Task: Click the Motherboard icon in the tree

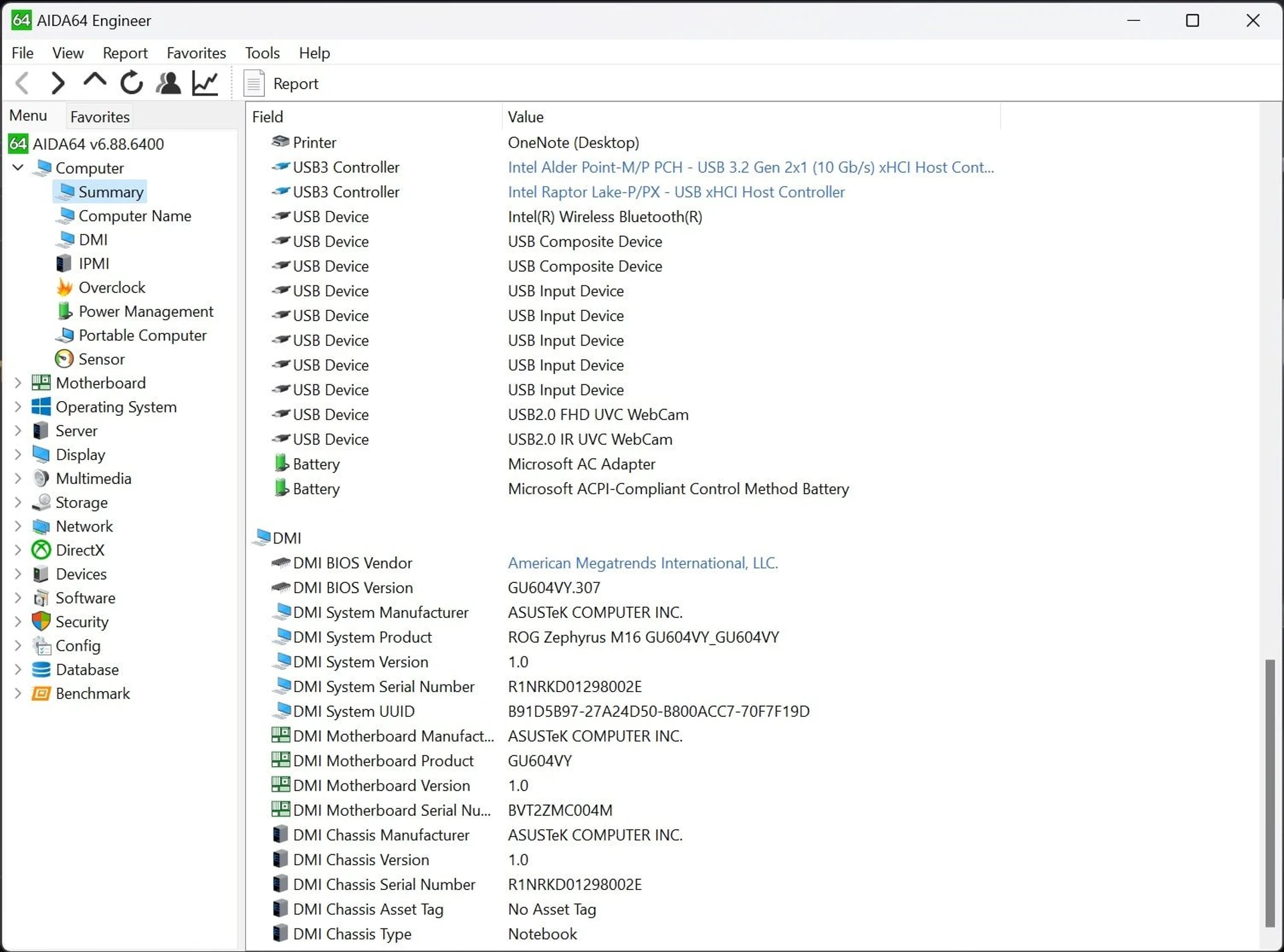Action: [41, 383]
